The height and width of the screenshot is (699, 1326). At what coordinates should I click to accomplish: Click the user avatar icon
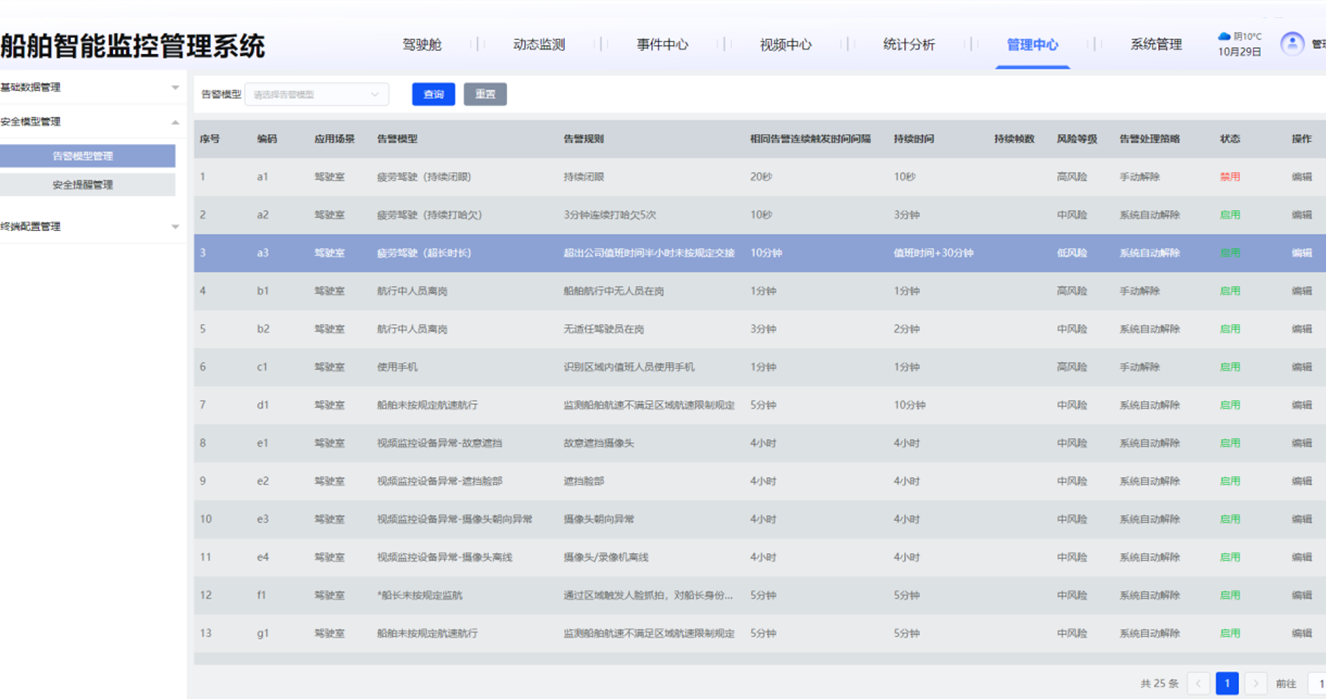coord(1292,44)
